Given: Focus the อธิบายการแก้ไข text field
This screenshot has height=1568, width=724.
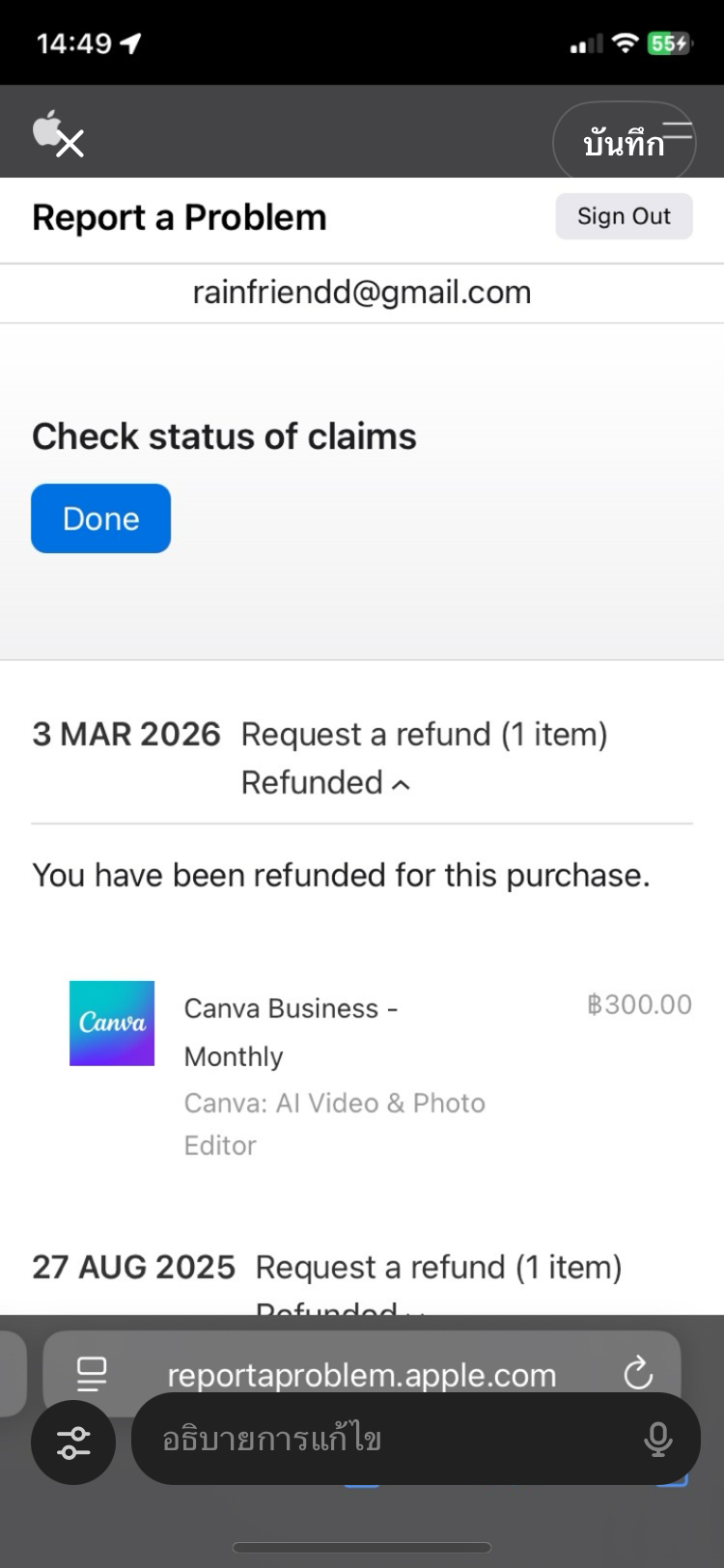Looking at the screenshot, I should coord(386,1440).
